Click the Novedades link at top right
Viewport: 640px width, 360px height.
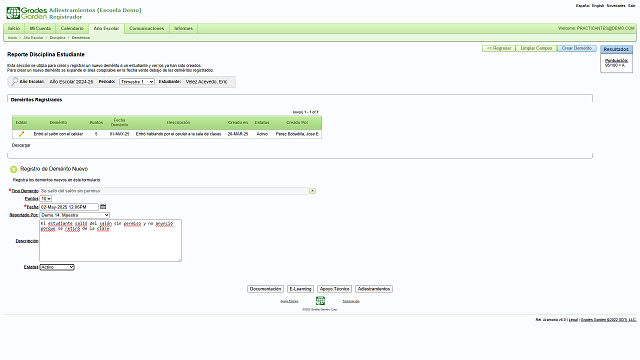(616, 6)
